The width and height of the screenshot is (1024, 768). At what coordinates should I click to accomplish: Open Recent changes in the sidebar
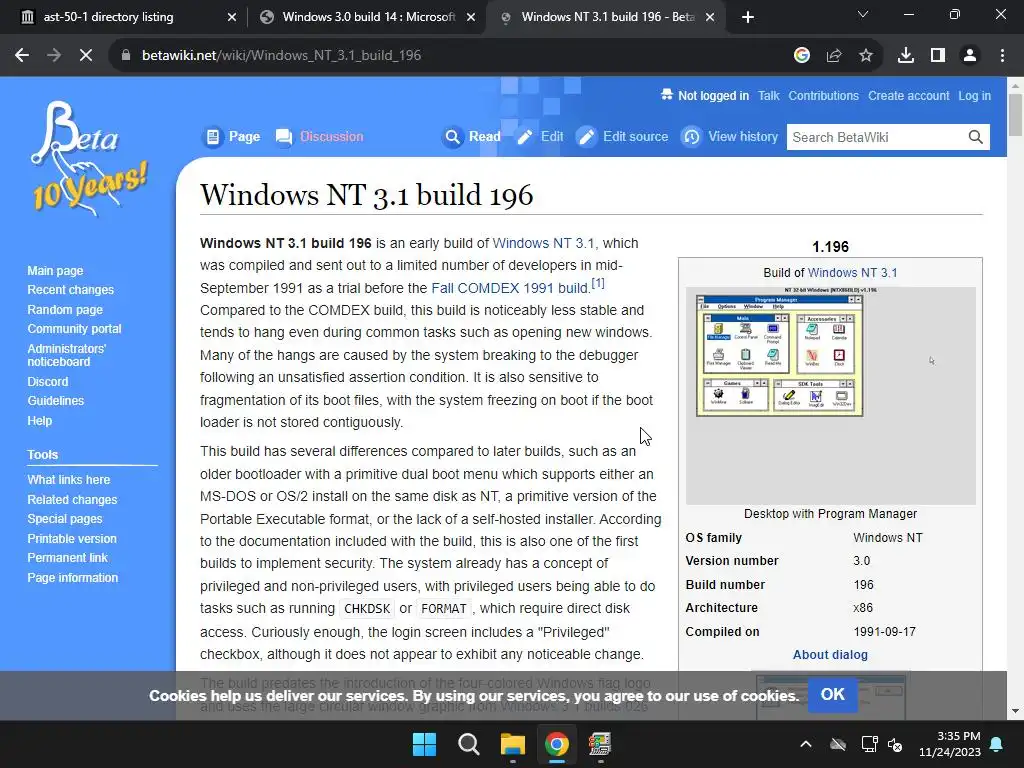click(x=71, y=289)
